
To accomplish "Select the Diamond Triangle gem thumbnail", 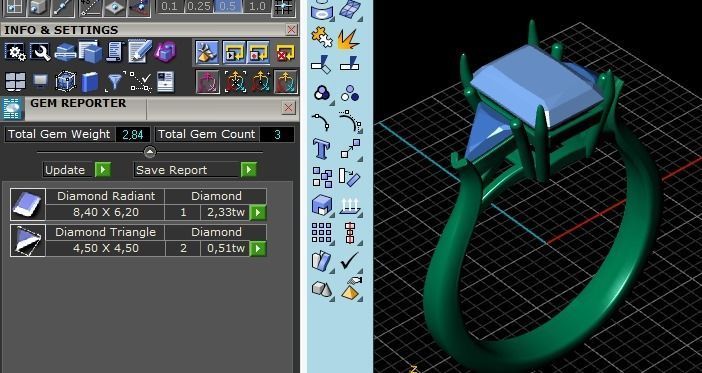I will [28, 240].
